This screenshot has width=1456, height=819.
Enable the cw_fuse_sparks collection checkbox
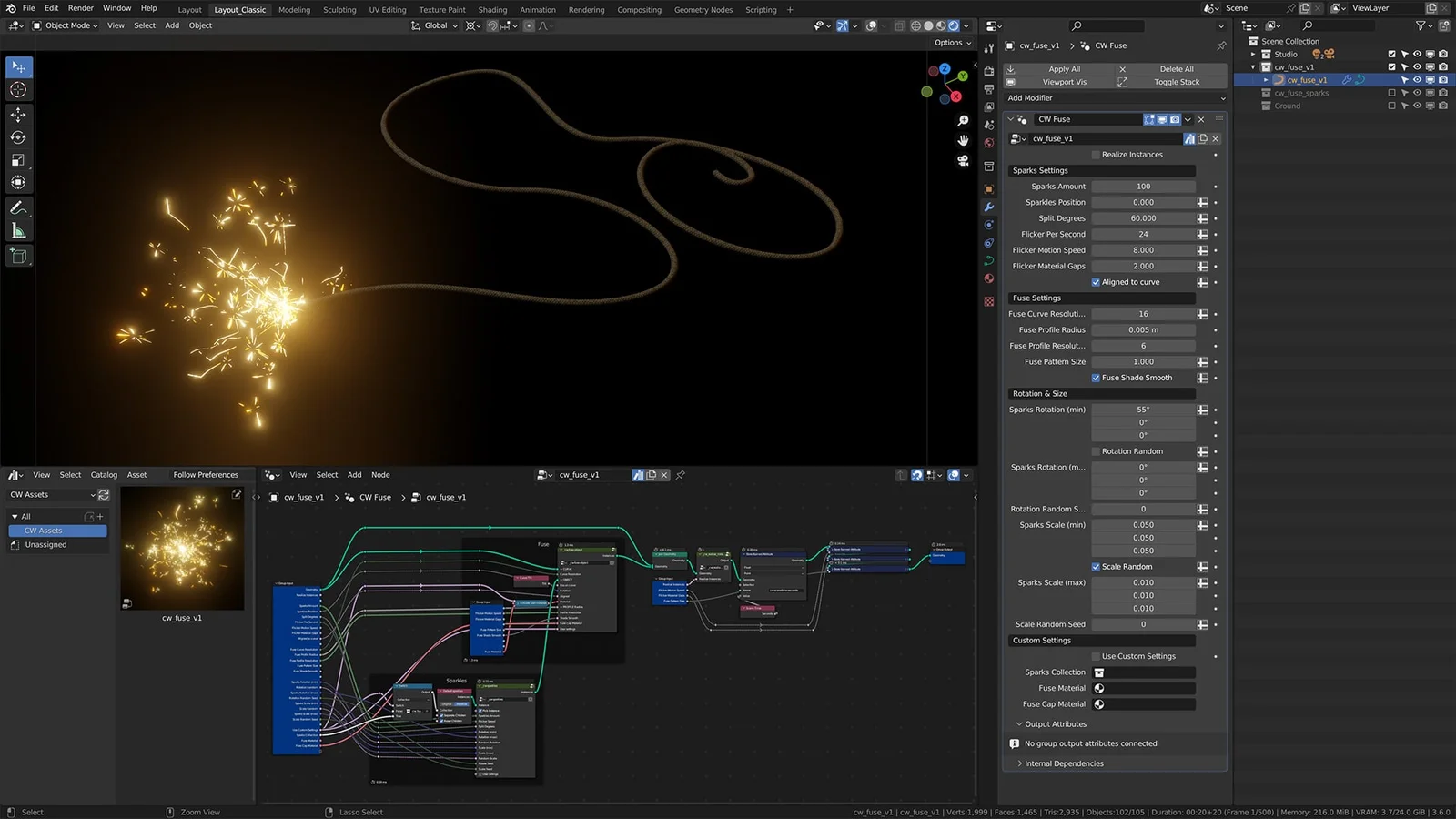pyautogui.click(x=1392, y=93)
